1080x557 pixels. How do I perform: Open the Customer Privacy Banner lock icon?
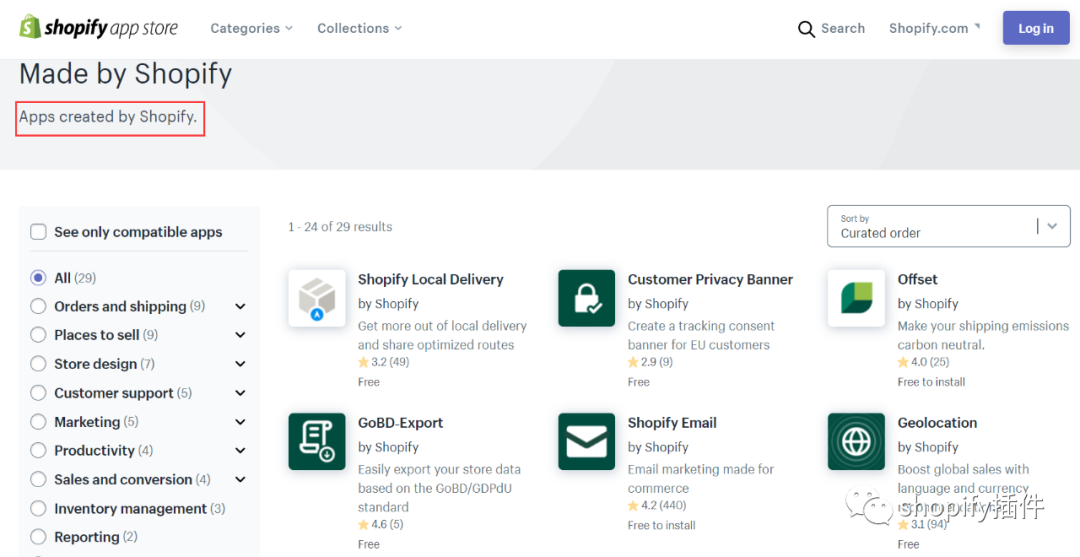[586, 298]
